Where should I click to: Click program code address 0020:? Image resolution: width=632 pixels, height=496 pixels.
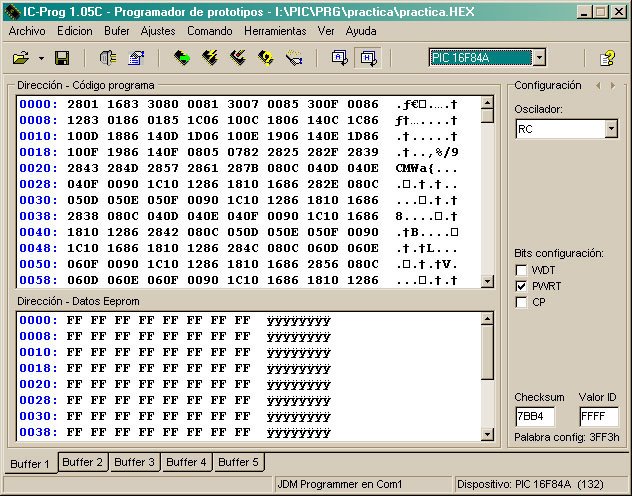point(38,168)
